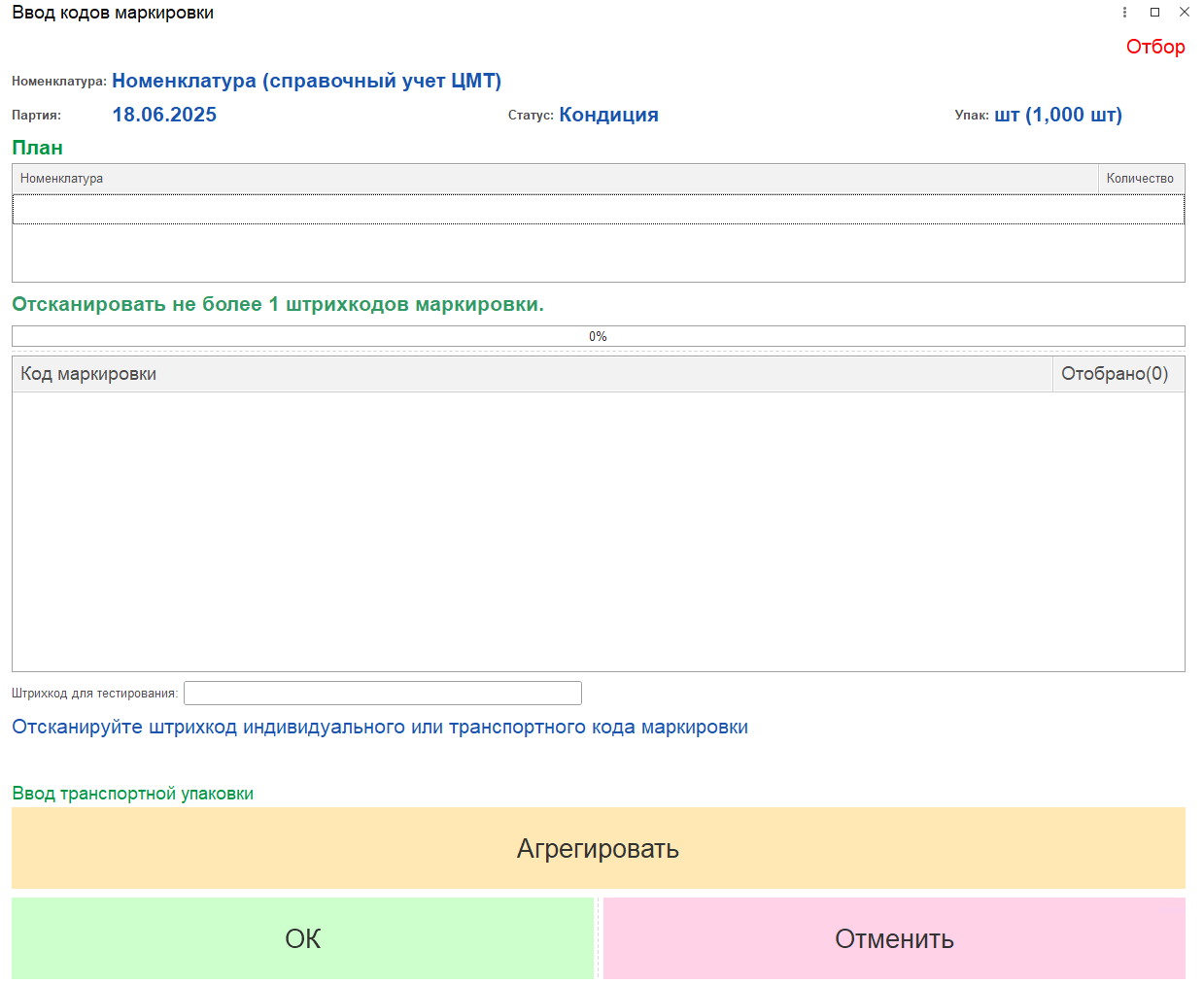Maximize the Ввод кодов маркировки window
This screenshot has height=984, width=1204.
pos(1154,13)
